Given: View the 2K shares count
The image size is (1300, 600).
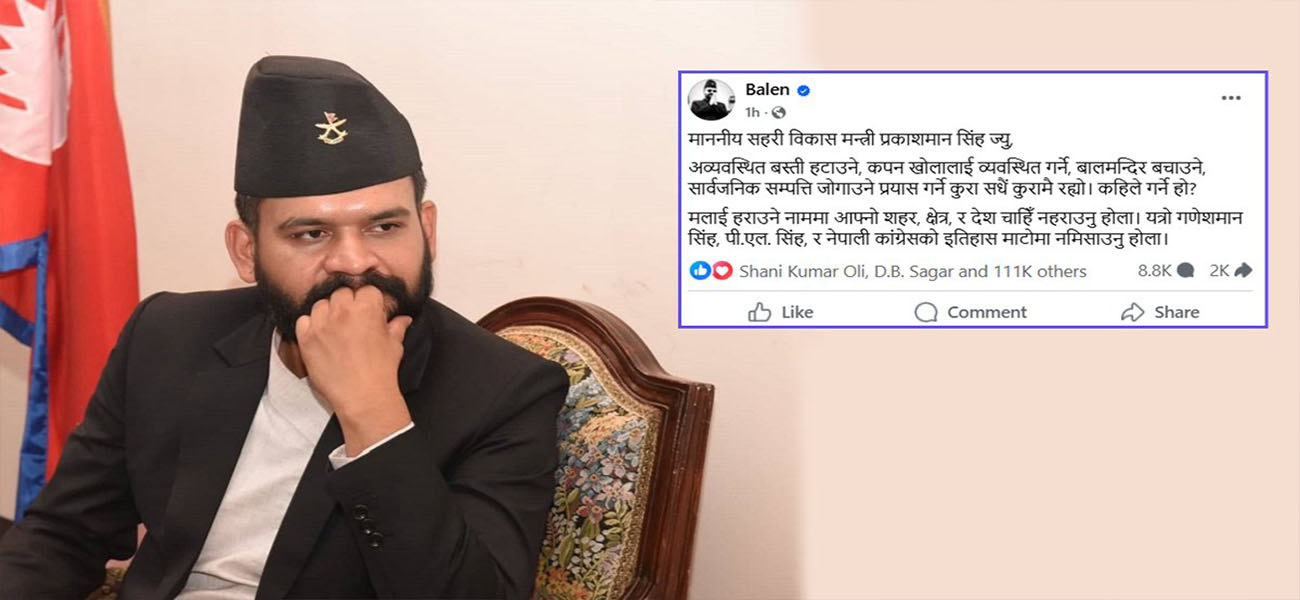Looking at the screenshot, I should click(1219, 270).
